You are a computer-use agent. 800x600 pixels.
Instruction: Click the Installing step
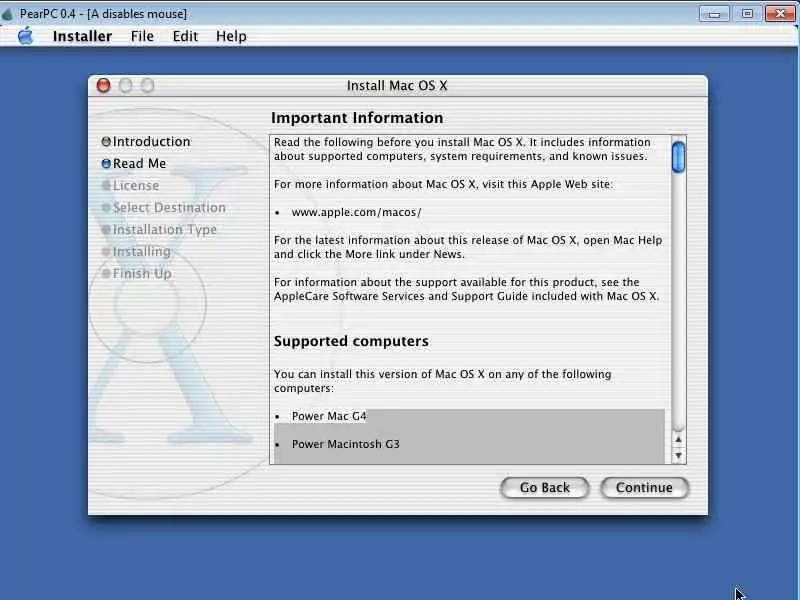tap(141, 252)
